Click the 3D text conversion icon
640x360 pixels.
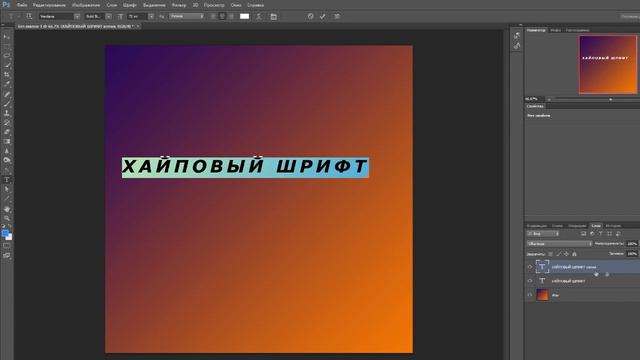pos(337,16)
